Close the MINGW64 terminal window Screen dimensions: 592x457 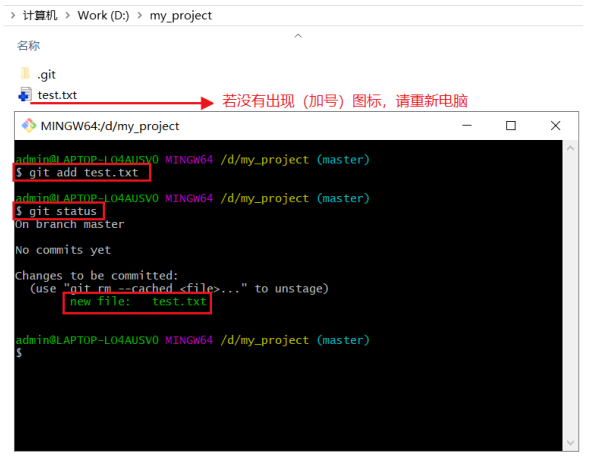(555, 125)
